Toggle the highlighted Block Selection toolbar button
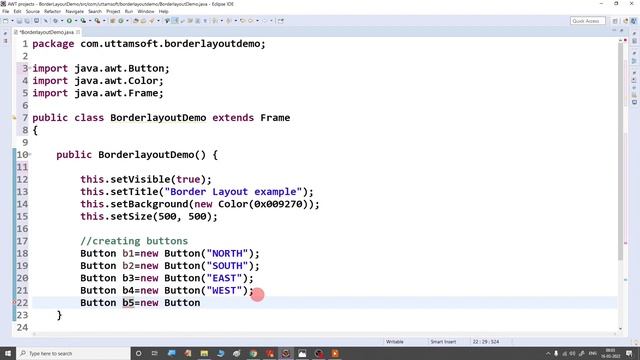The height and width of the screenshot is (360, 640). click(x=175, y=21)
